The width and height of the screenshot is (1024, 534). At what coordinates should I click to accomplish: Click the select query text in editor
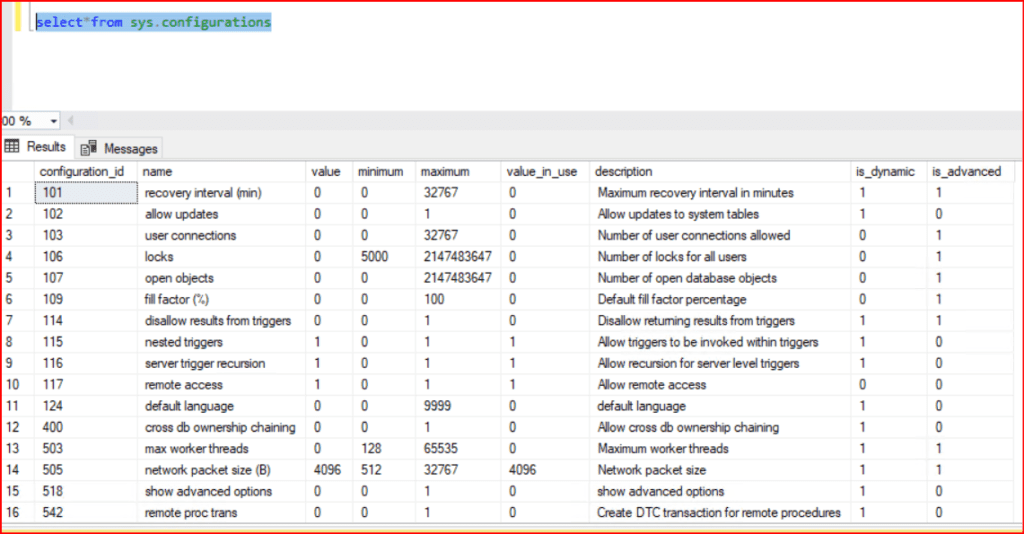point(153,22)
